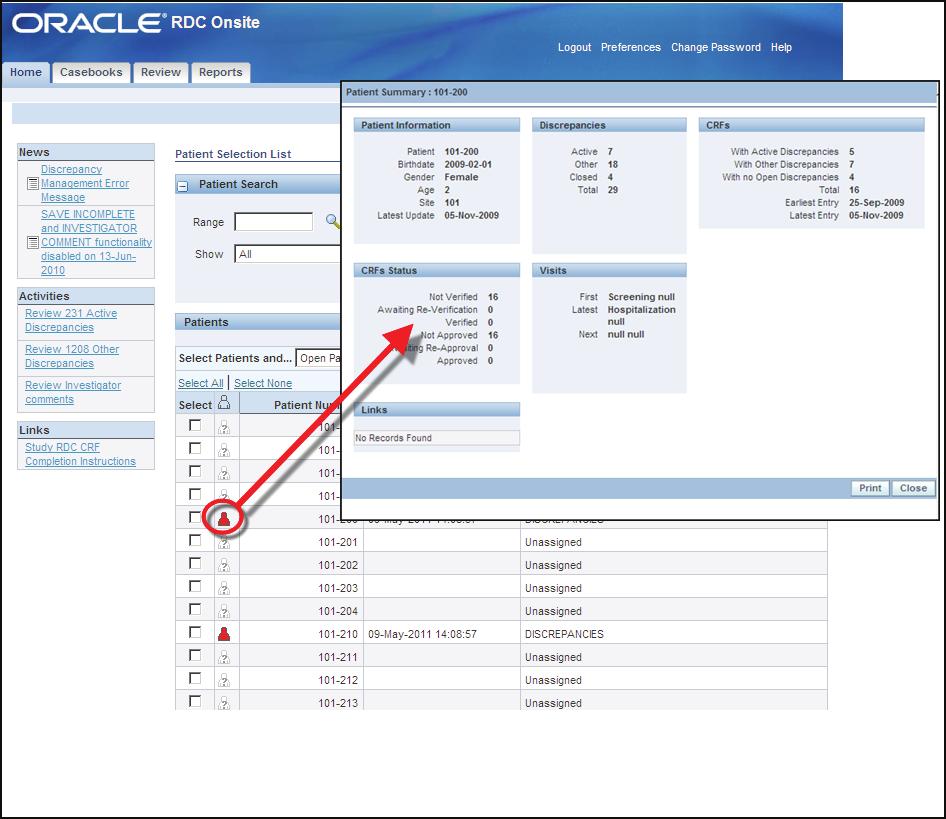The image size is (946, 819).
Task: Open the Reports tab
Action: pos(220,72)
